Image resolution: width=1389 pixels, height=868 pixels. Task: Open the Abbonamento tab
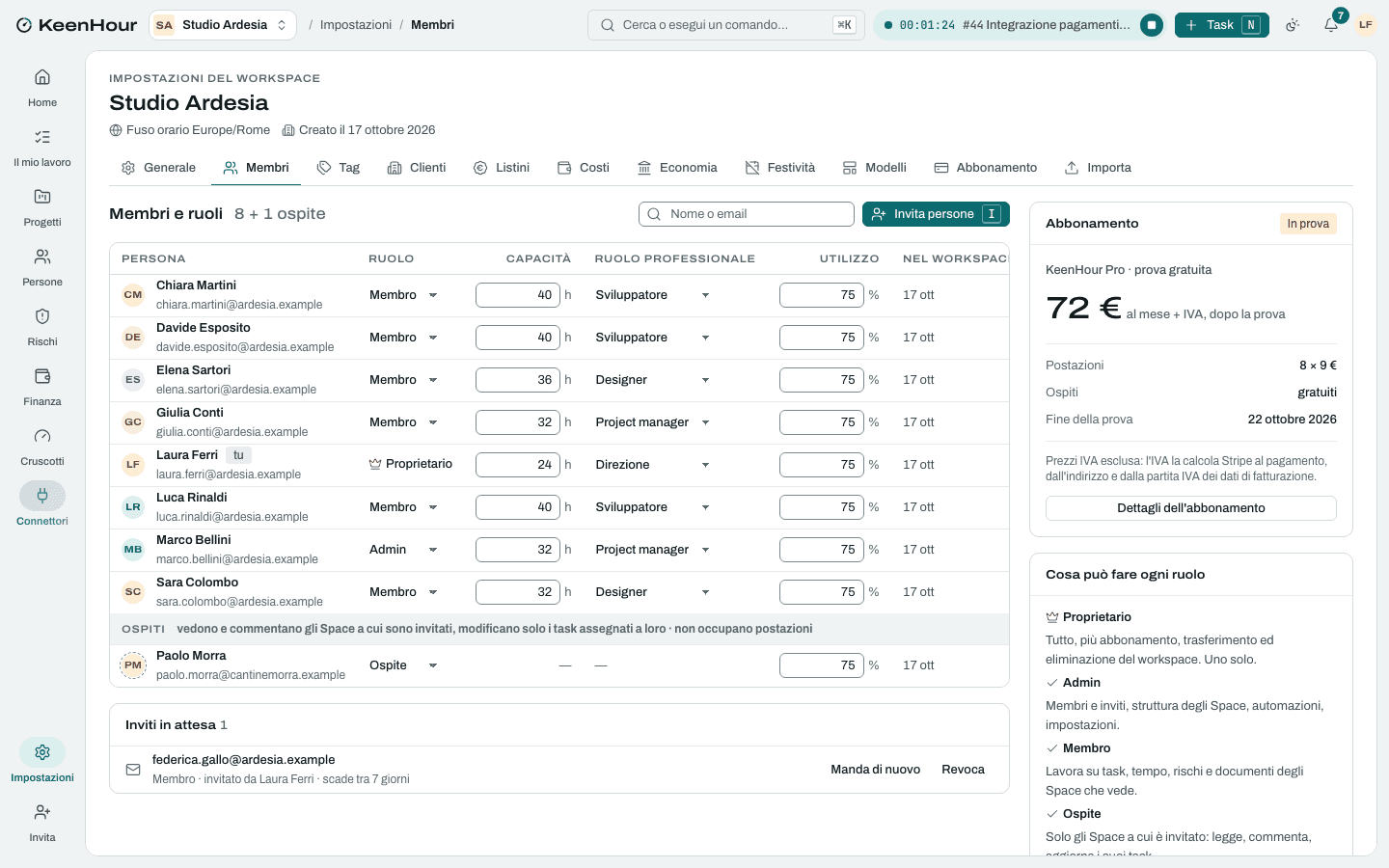(986, 168)
